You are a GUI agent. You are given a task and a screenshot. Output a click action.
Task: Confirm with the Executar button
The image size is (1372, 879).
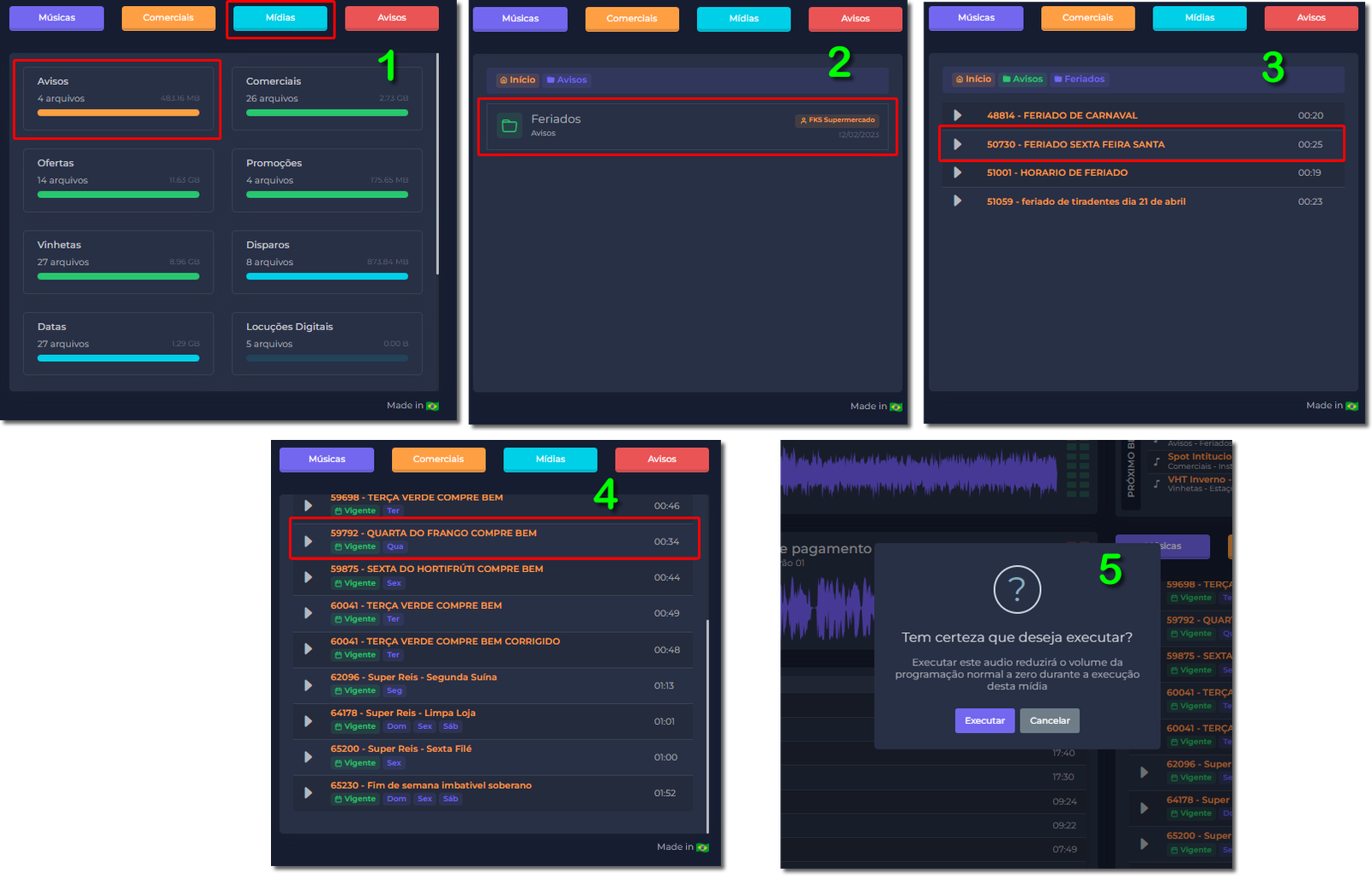coord(984,720)
